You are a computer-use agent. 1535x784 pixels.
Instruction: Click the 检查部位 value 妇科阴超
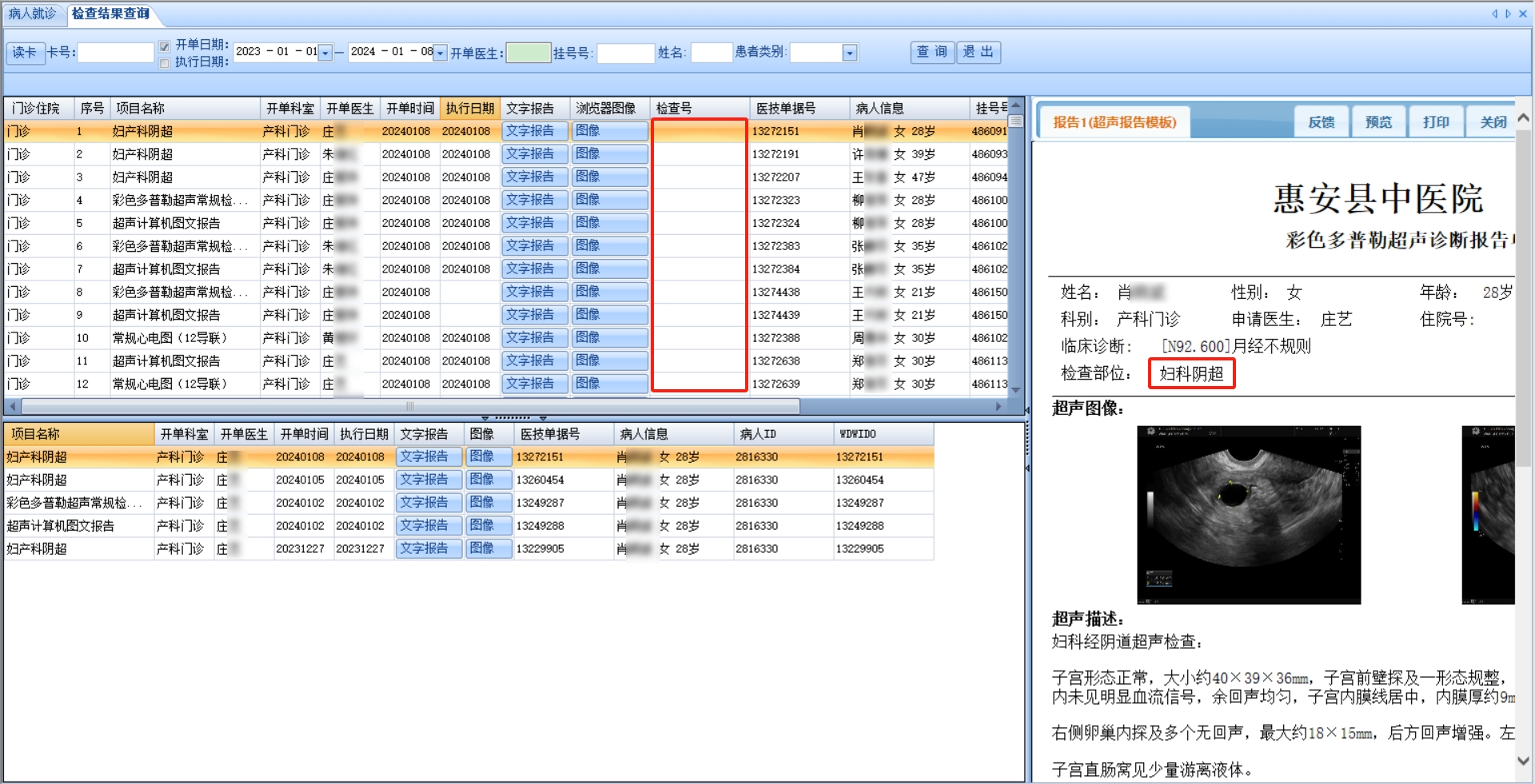click(1191, 374)
